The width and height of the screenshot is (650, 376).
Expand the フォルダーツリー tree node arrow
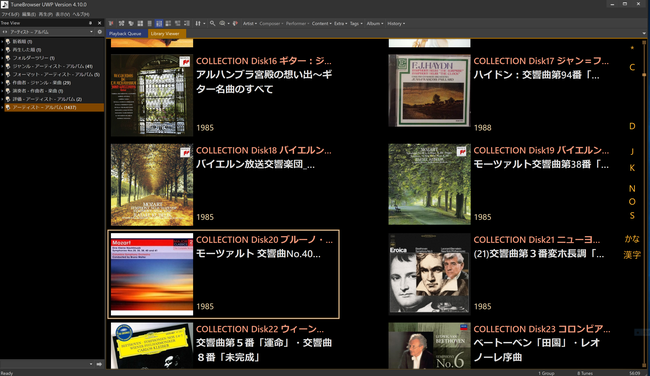tap(2, 58)
